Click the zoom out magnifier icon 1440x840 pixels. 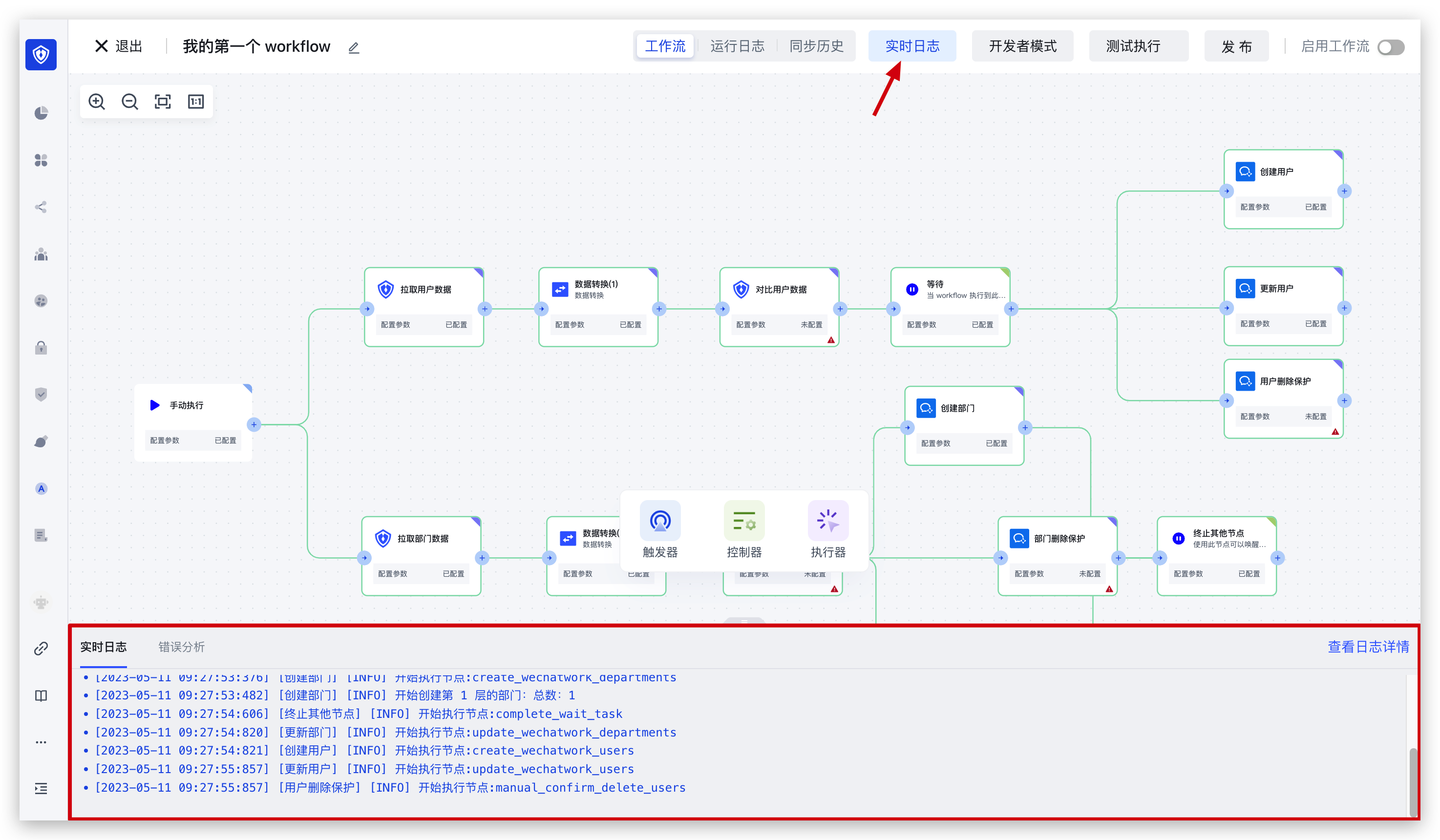pos(130,102)
